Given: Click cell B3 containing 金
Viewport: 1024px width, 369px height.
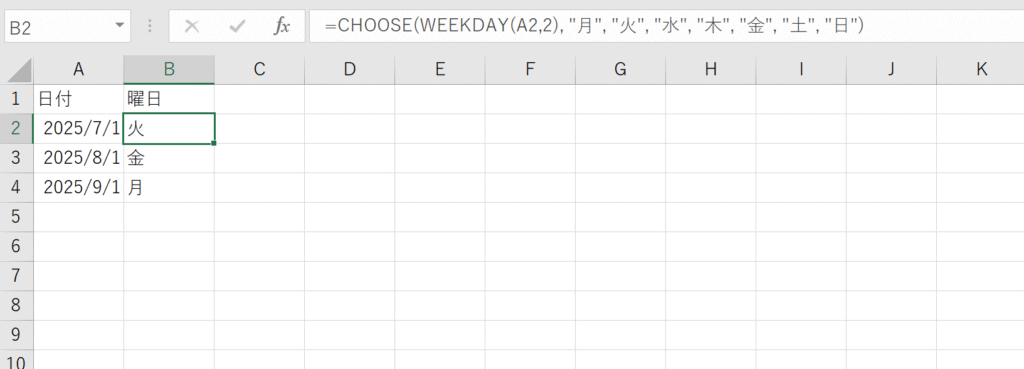Looking at the screenshot, I should point(169,158).
